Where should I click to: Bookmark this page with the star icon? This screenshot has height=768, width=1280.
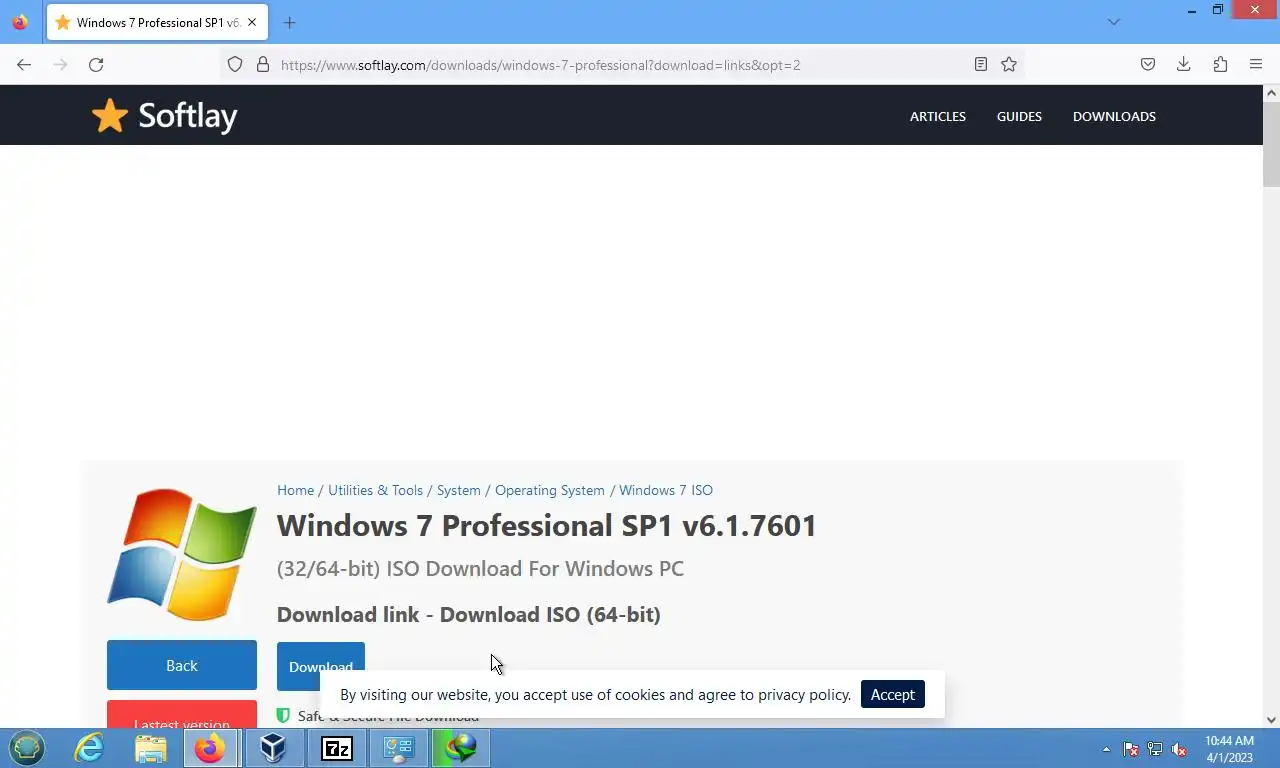point(1009,65)
